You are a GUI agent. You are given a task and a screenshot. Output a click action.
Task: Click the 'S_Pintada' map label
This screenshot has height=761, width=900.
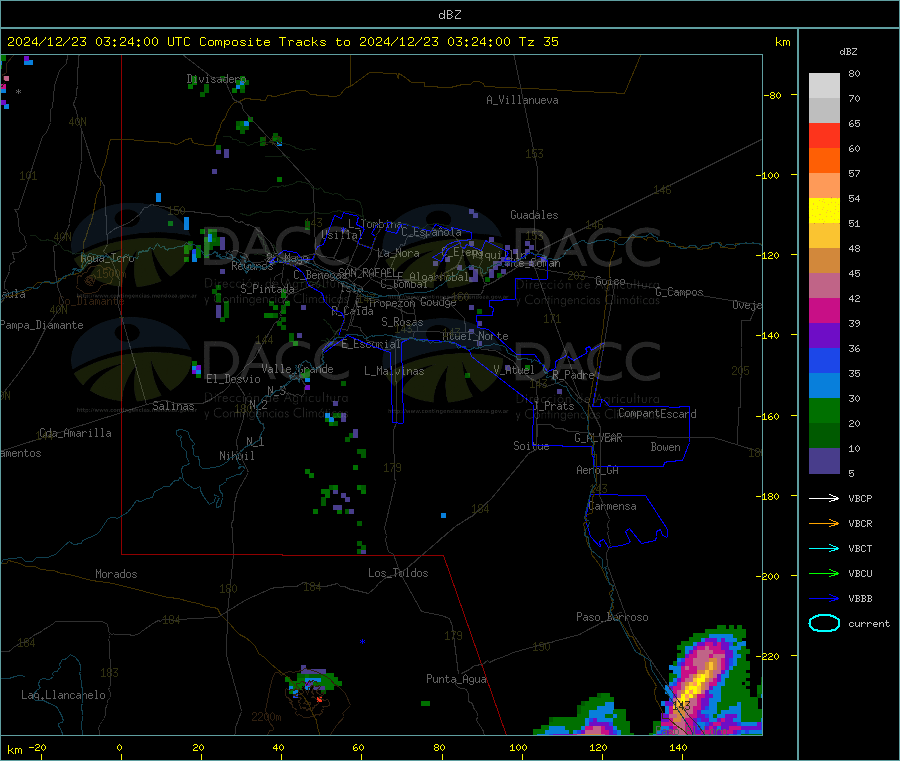pyautogui.click(x=267, y=289)
